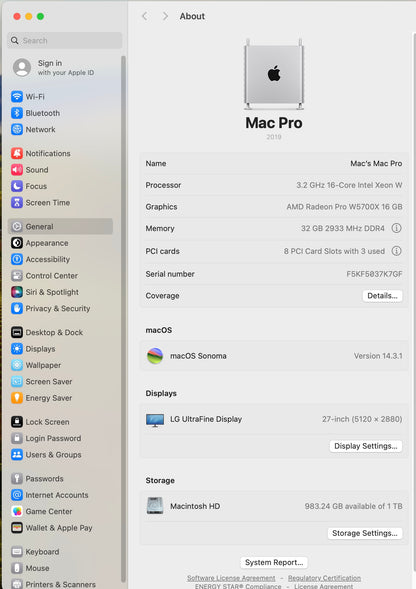Open Displays sun icon
416x589 pixels.
17,349
